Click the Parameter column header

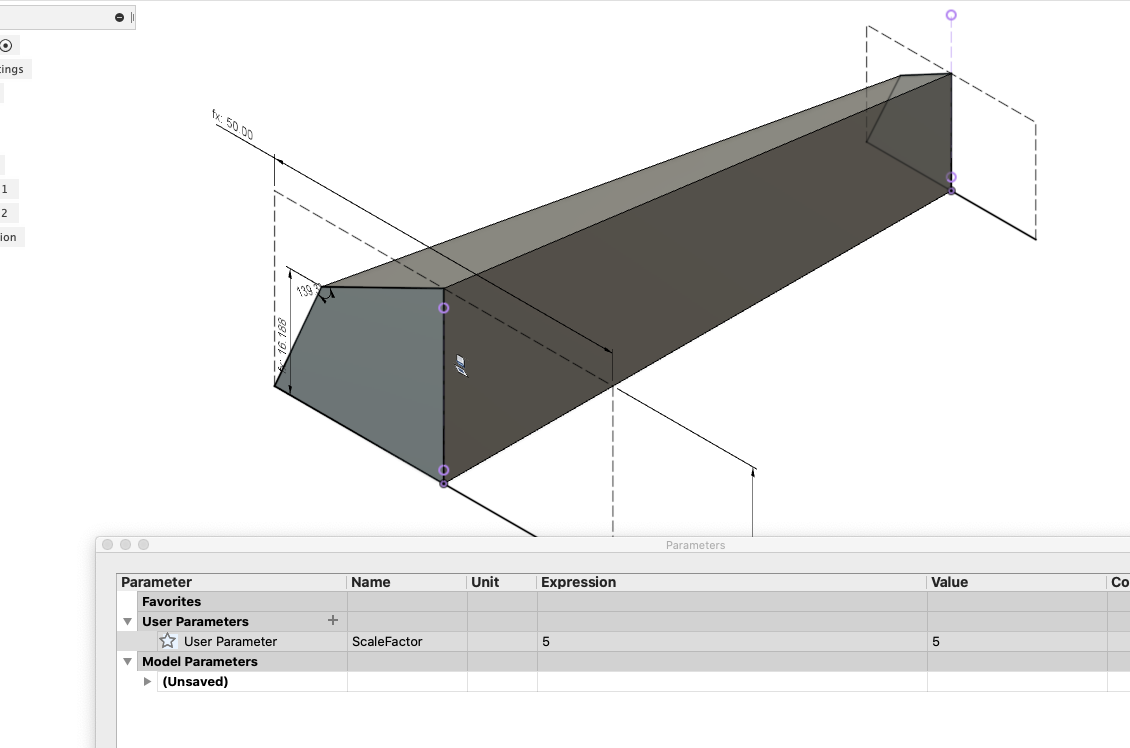[231, 582]
